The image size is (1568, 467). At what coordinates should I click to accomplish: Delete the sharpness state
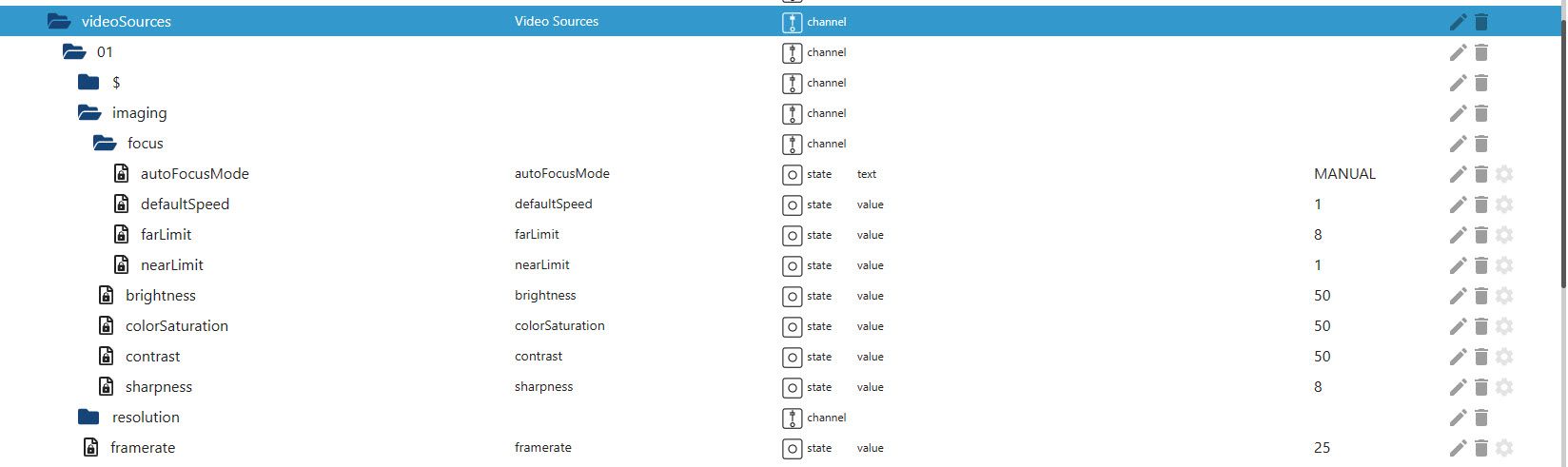1481,387
